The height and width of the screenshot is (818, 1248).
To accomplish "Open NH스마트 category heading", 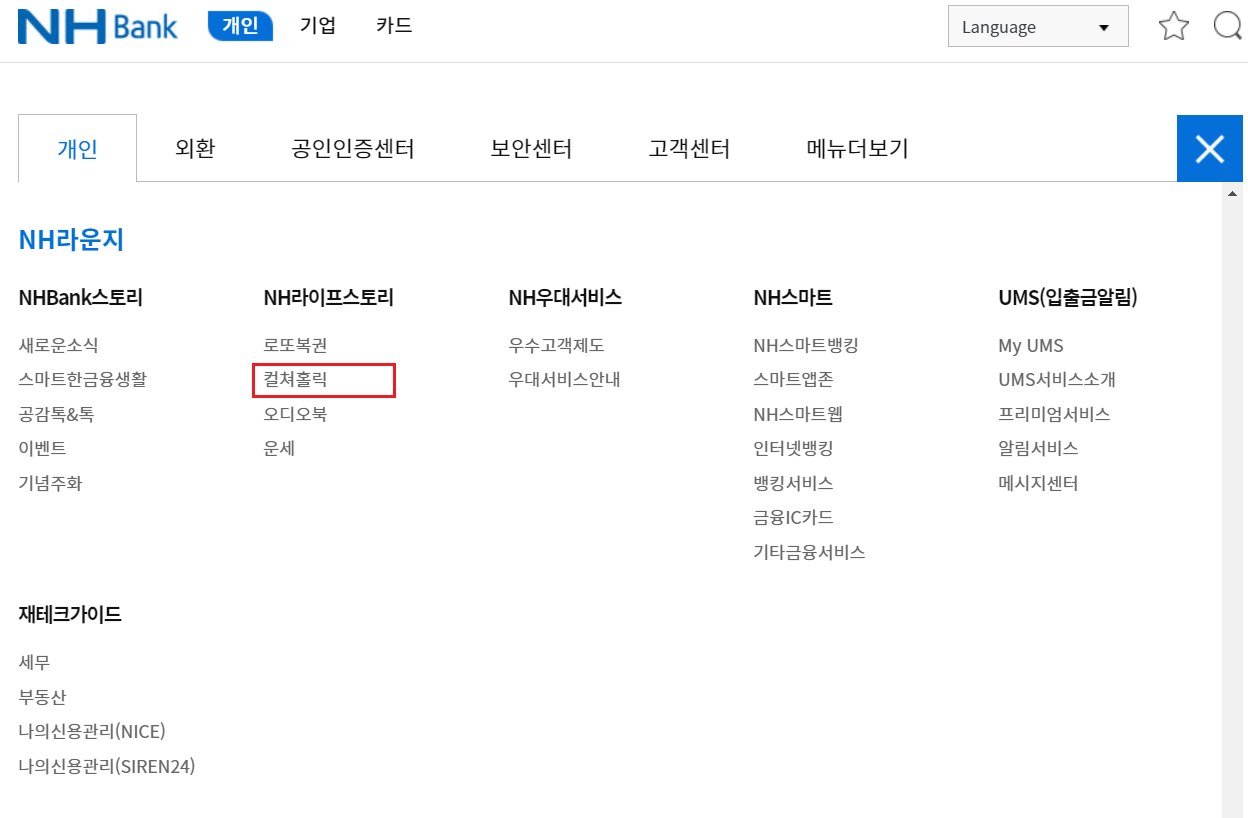I will [x=793, y=297].
